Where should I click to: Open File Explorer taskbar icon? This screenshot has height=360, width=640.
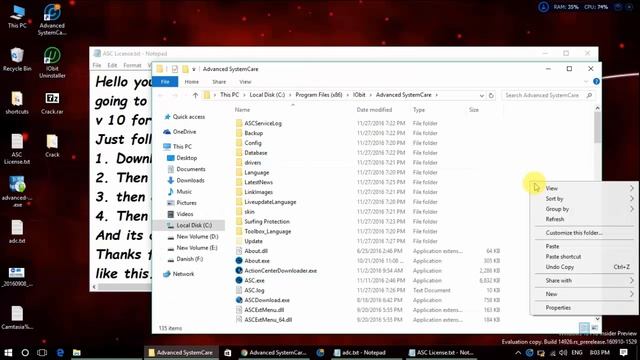77,352
